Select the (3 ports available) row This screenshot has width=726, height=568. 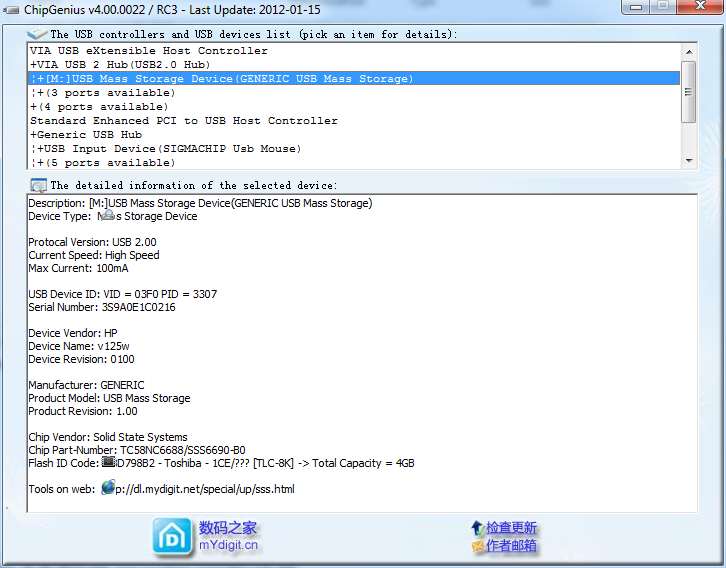pos(354,93)
